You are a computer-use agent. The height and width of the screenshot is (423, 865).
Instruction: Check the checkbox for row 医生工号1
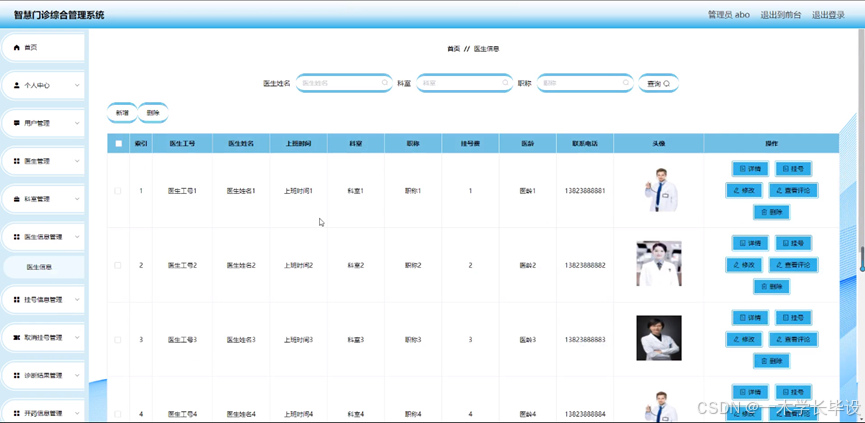[118, 191]
